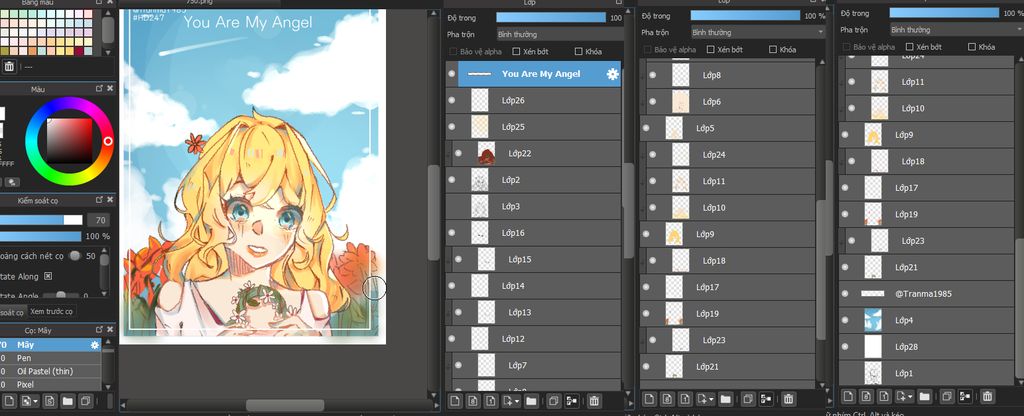Add a brush folder in the brush panel
Image resolution: width=1024 pixels, height=416 pixels.
tap(67, 400)
